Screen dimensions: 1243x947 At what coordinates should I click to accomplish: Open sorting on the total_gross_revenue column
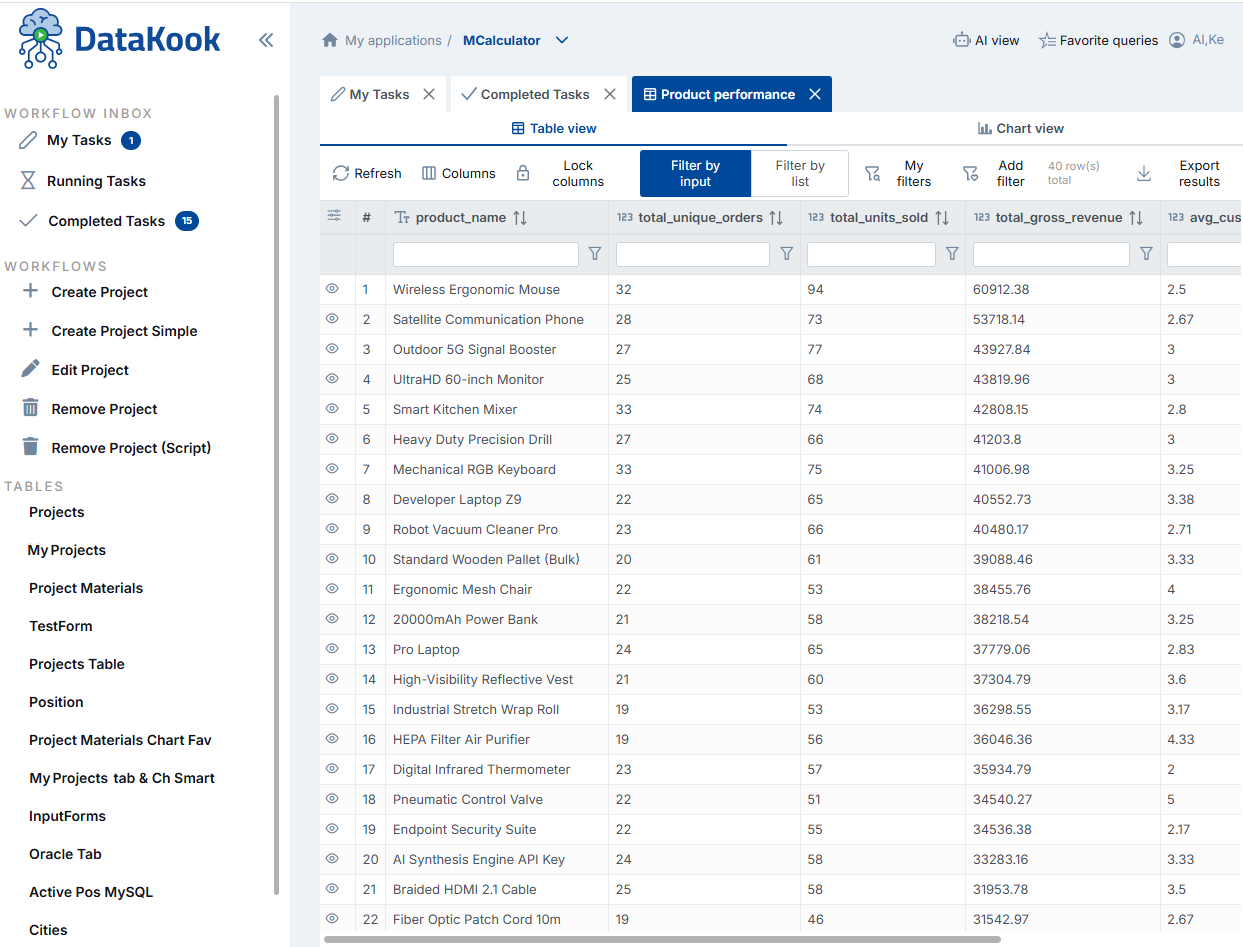(x=1137, y=217)
